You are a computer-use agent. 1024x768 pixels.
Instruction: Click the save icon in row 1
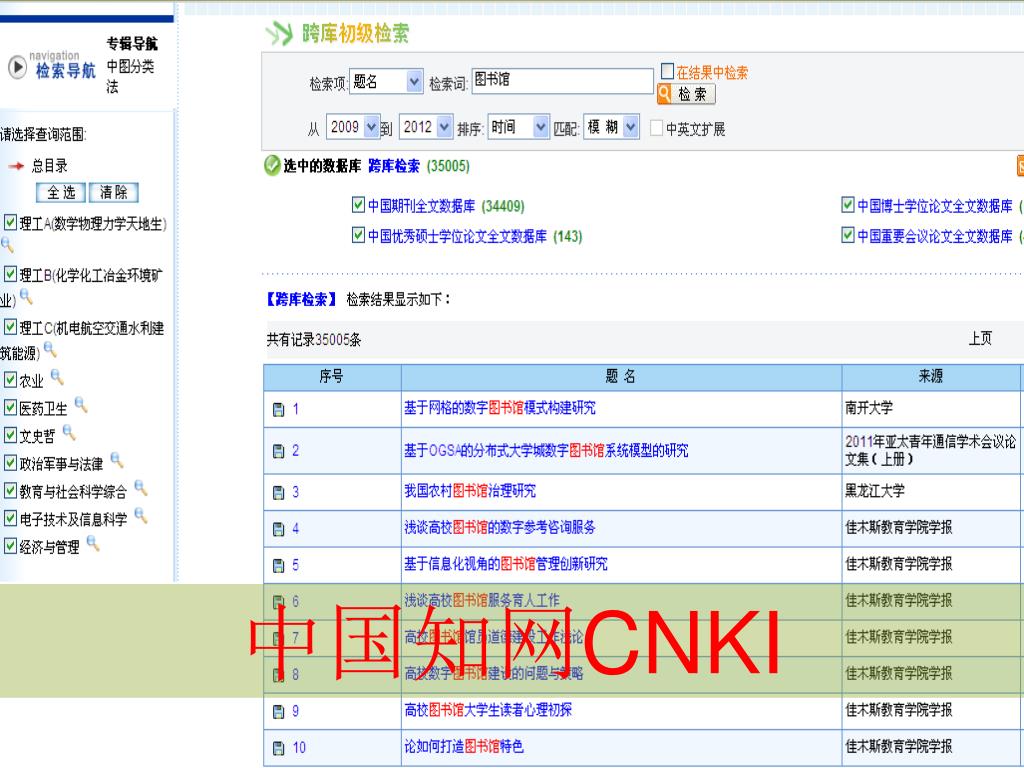[x=278, y=410]
